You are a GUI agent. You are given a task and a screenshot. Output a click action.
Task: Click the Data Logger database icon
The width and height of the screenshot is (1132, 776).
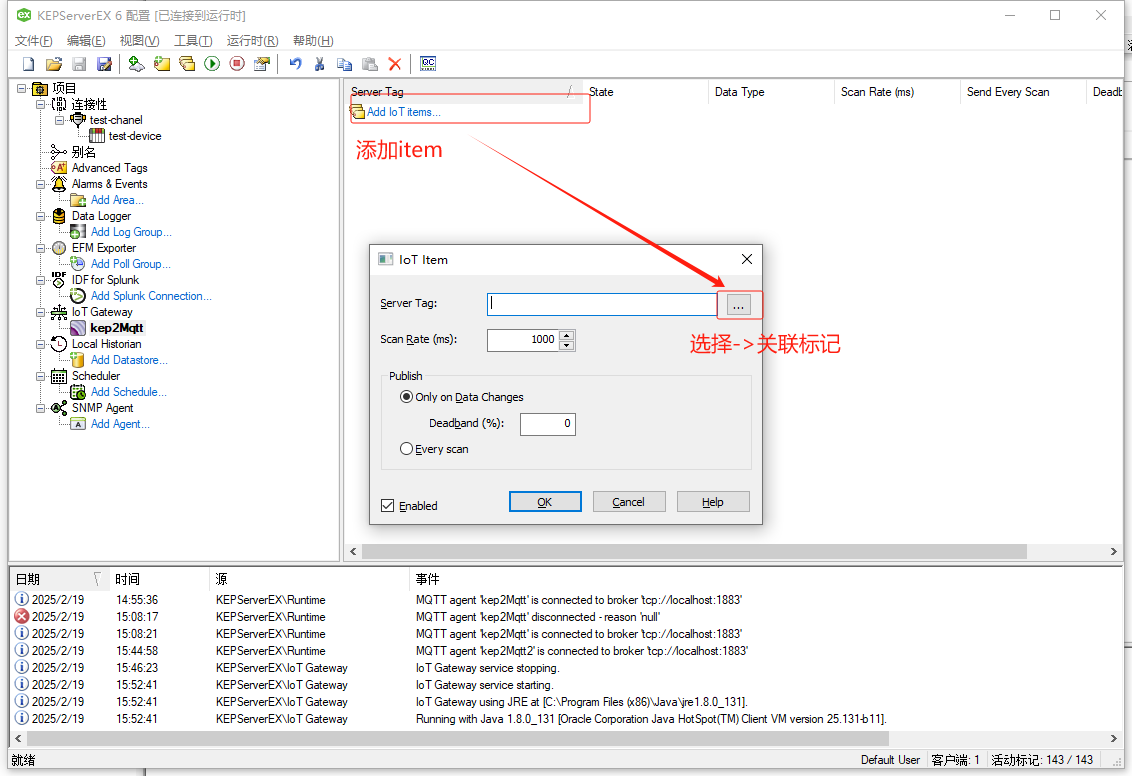tap(59, 216)
